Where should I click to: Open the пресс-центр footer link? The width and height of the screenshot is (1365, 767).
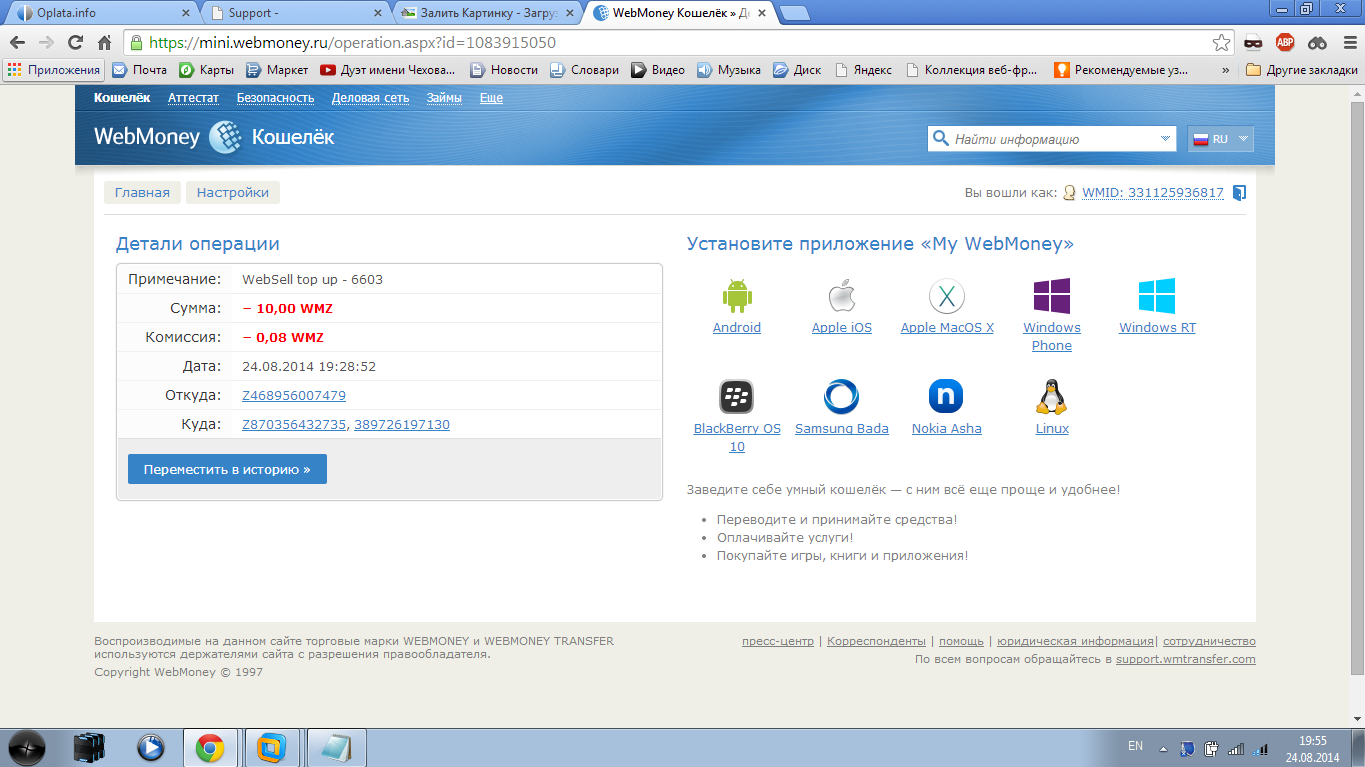coord(778,642)
